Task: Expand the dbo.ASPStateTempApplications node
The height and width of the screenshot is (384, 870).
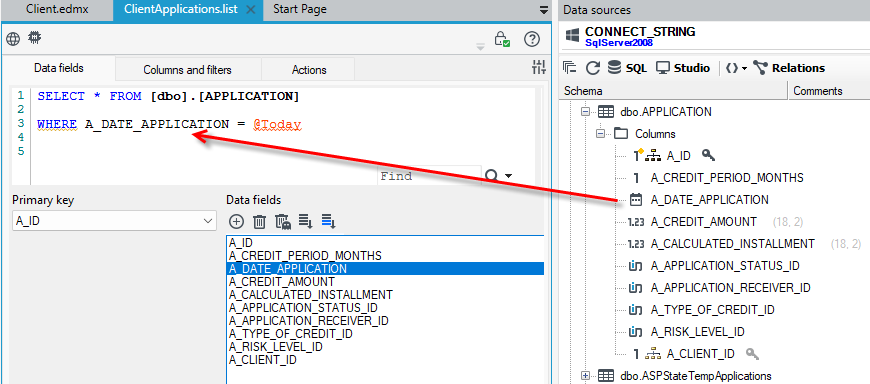Action: pos(585,376)
